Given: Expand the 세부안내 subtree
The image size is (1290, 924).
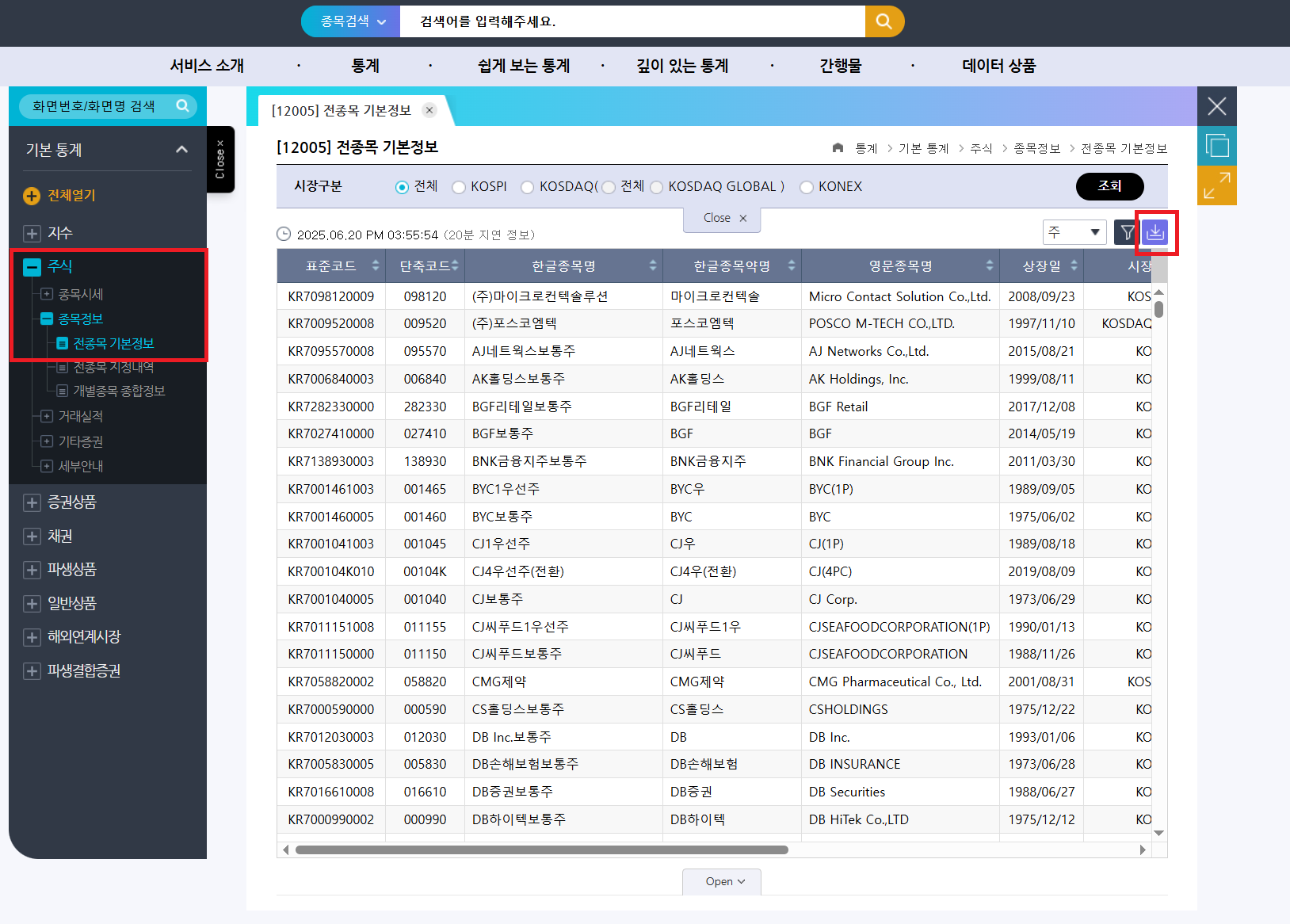Looking at the screenshot, I should click(47, 466).
